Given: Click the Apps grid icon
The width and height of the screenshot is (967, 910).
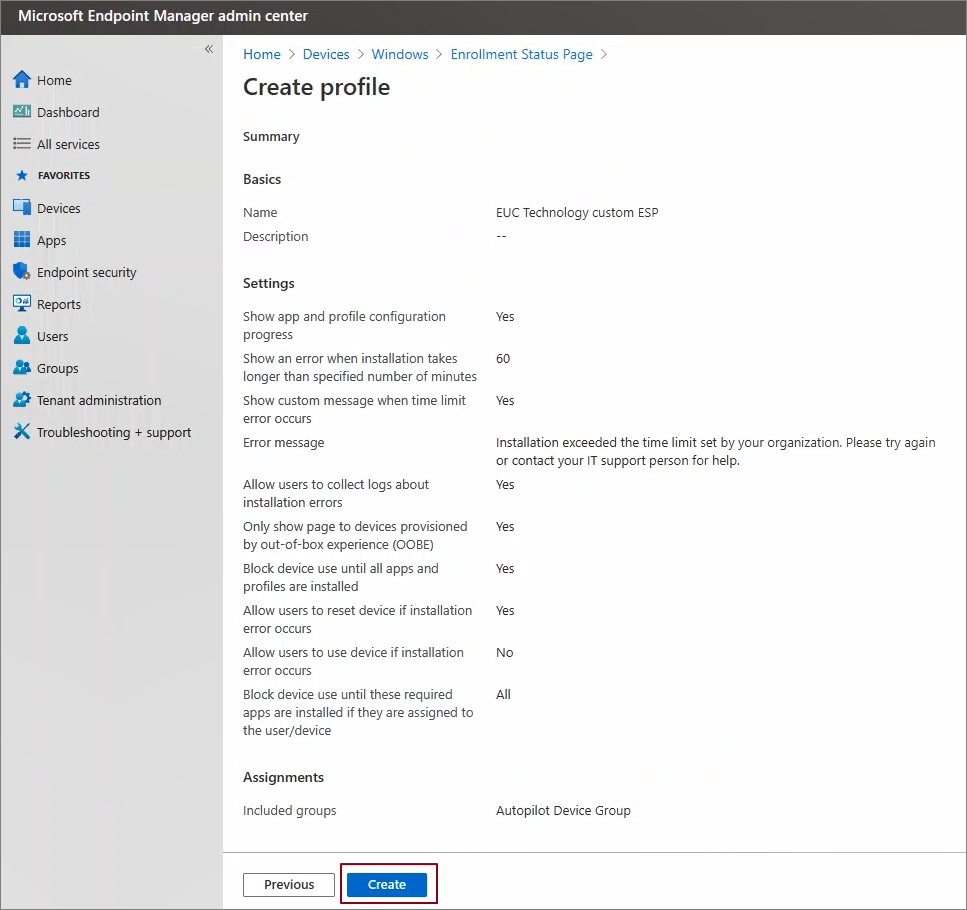Looking at the screenshot, I should (22, 239).
